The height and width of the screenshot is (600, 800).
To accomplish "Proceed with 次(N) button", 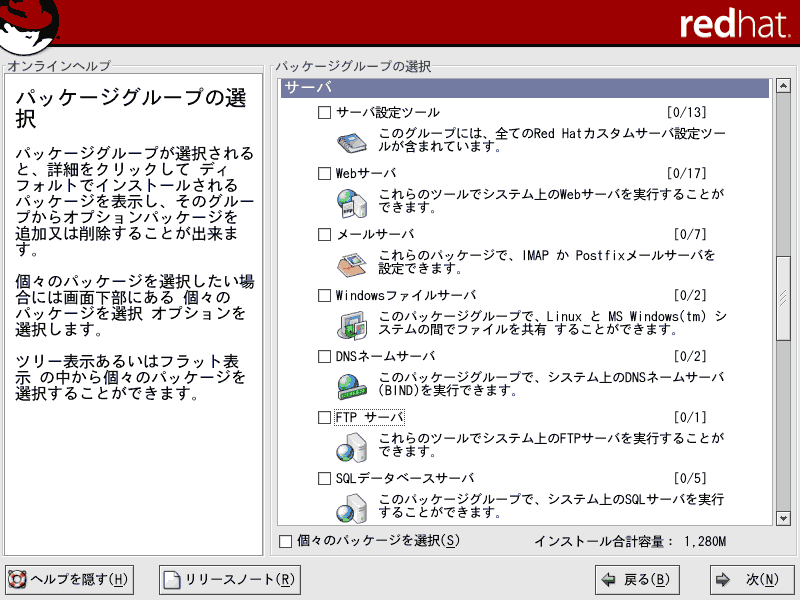I will (752, 580).
